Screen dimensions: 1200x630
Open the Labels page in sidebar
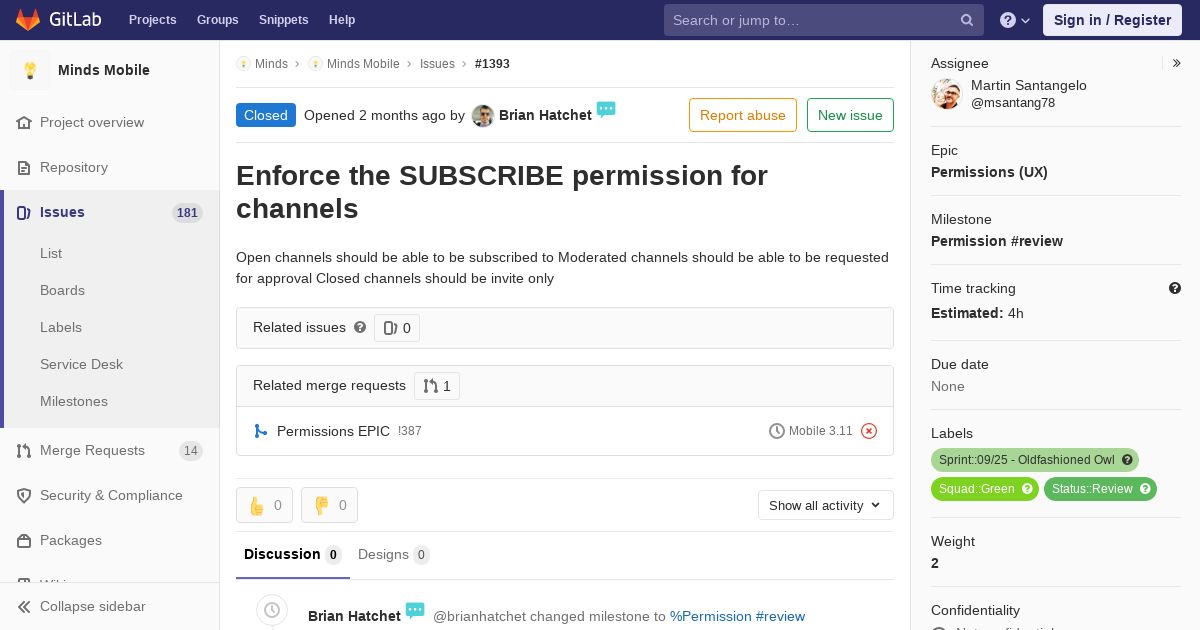tap(61, 327)
